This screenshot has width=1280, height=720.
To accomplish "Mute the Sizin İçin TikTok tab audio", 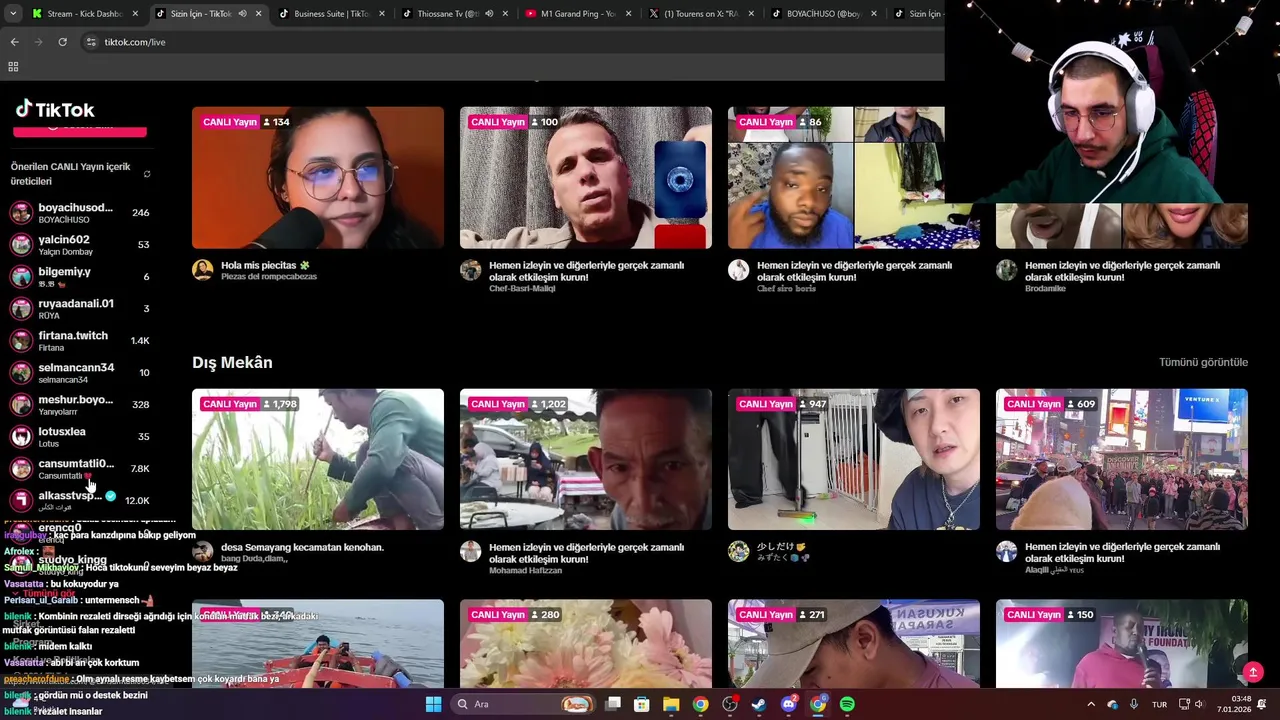I will tap(242, 14).
